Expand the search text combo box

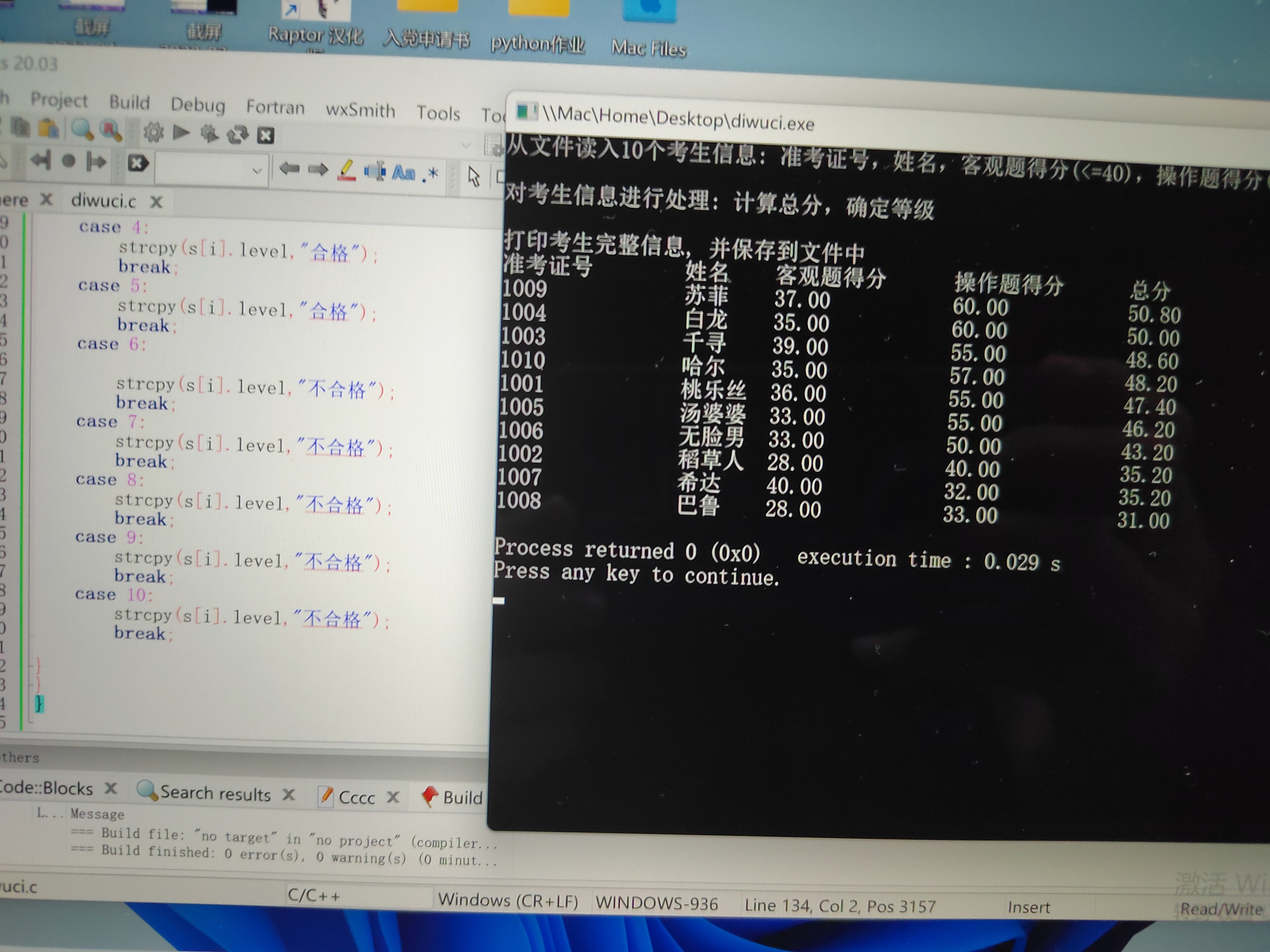click(257, 170)
